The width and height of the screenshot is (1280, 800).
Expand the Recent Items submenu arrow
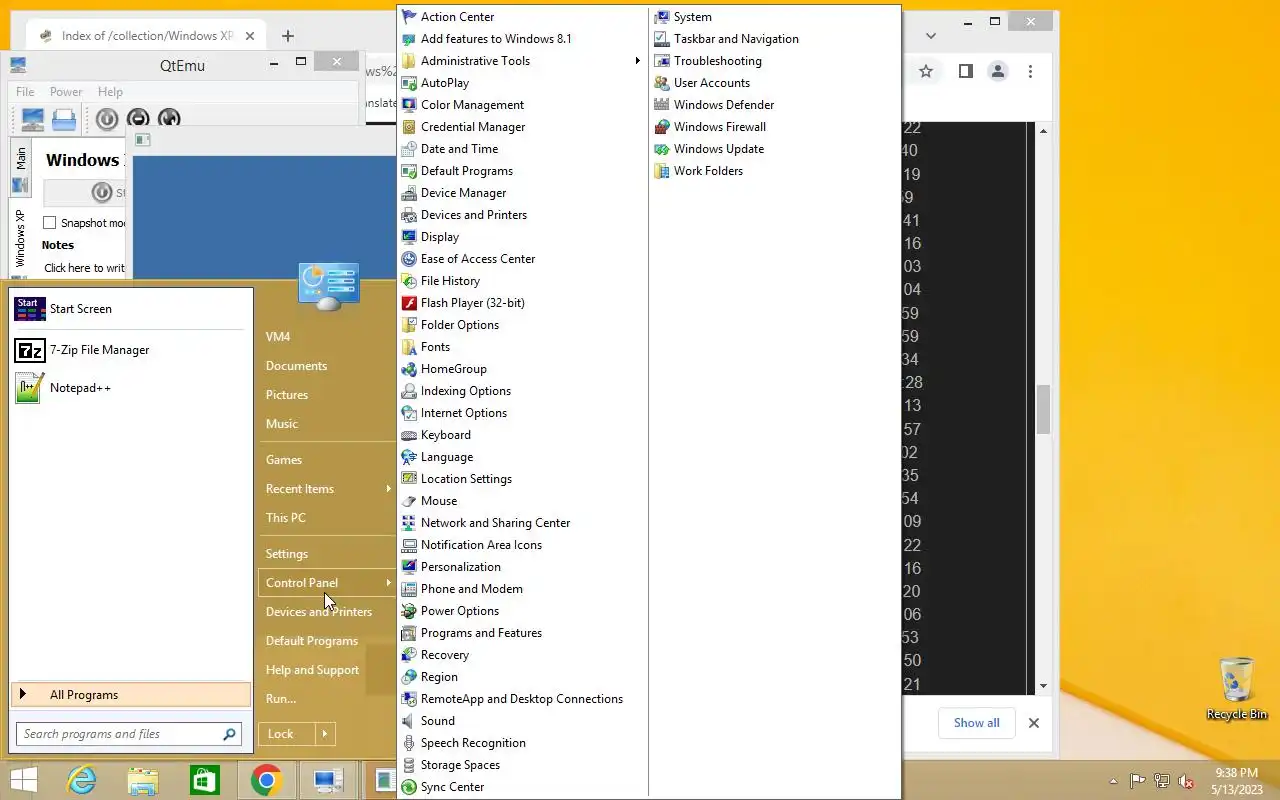point(388,489)
